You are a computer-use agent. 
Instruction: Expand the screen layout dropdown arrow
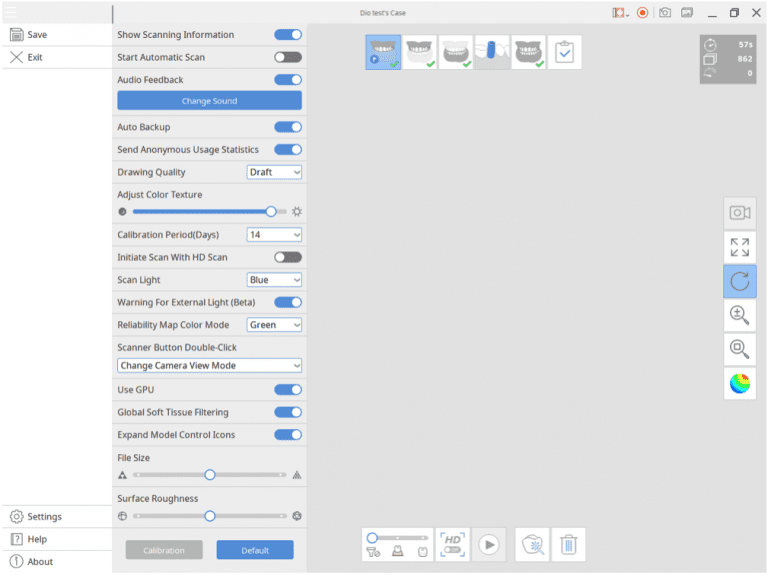[627, 15]
